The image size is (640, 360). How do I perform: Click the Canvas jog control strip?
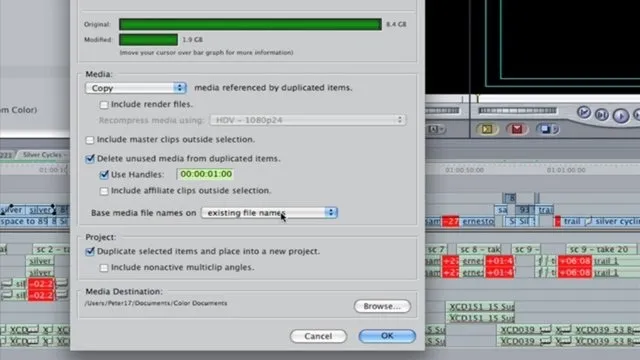(x=517, y=110)
